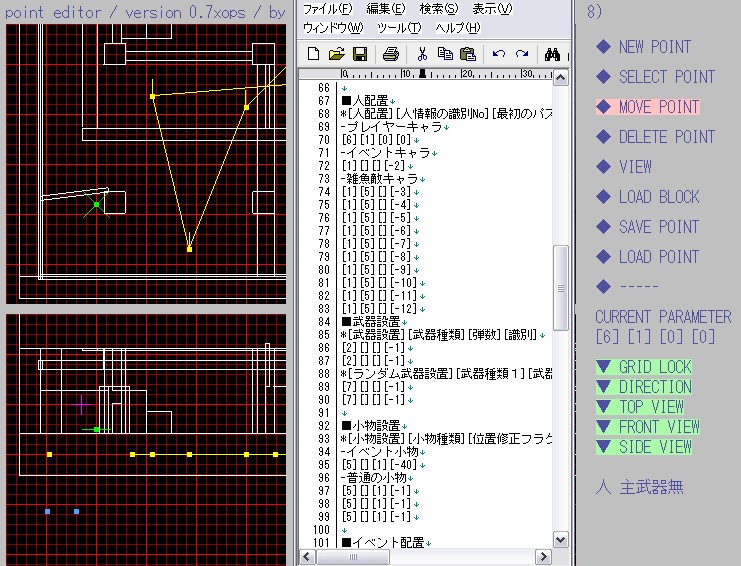This screenshot has height=566, width=741.
Task: Click the Print toolbar icon
Action: [391, 54]
